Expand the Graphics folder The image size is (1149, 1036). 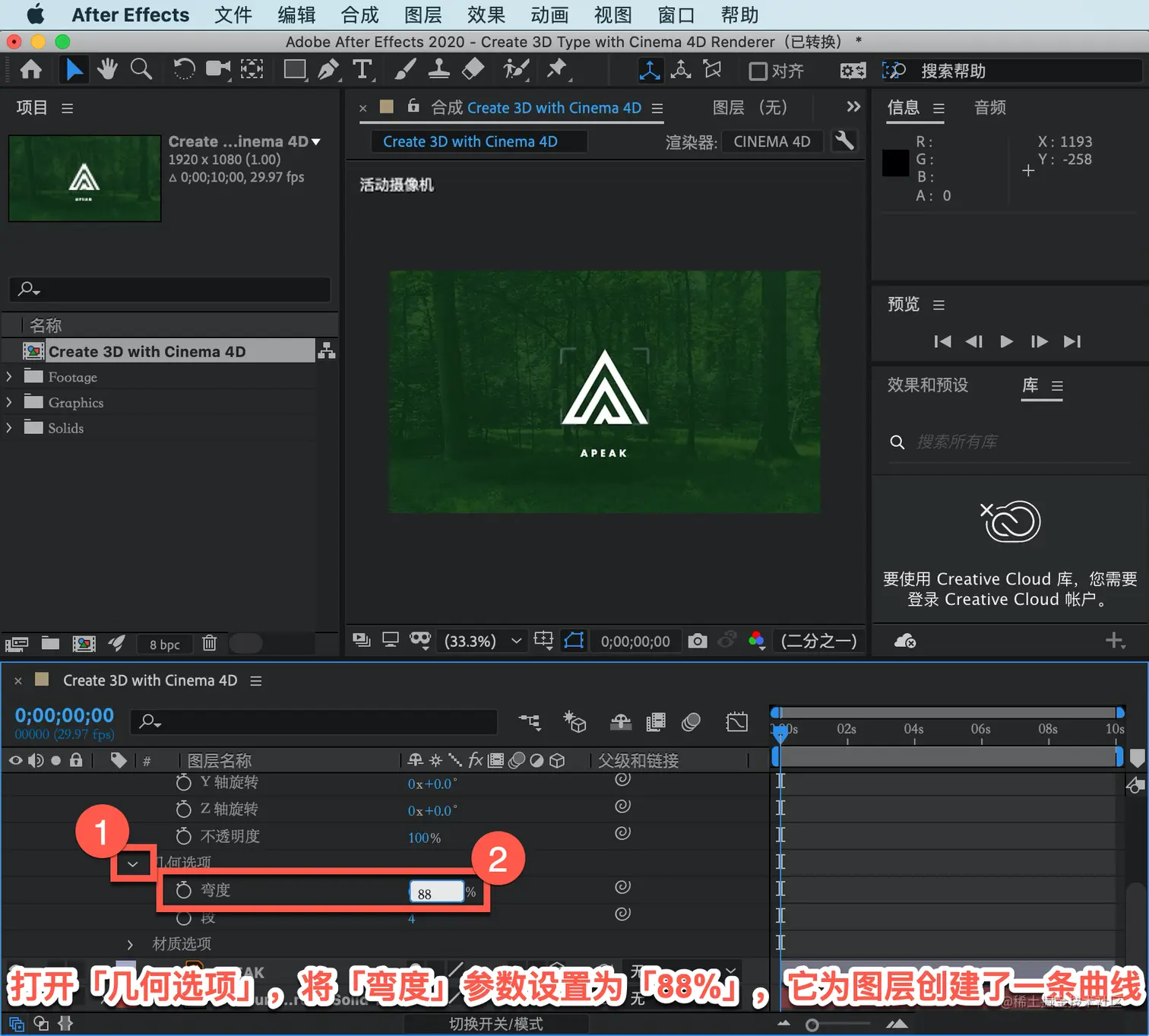point(9,402)
